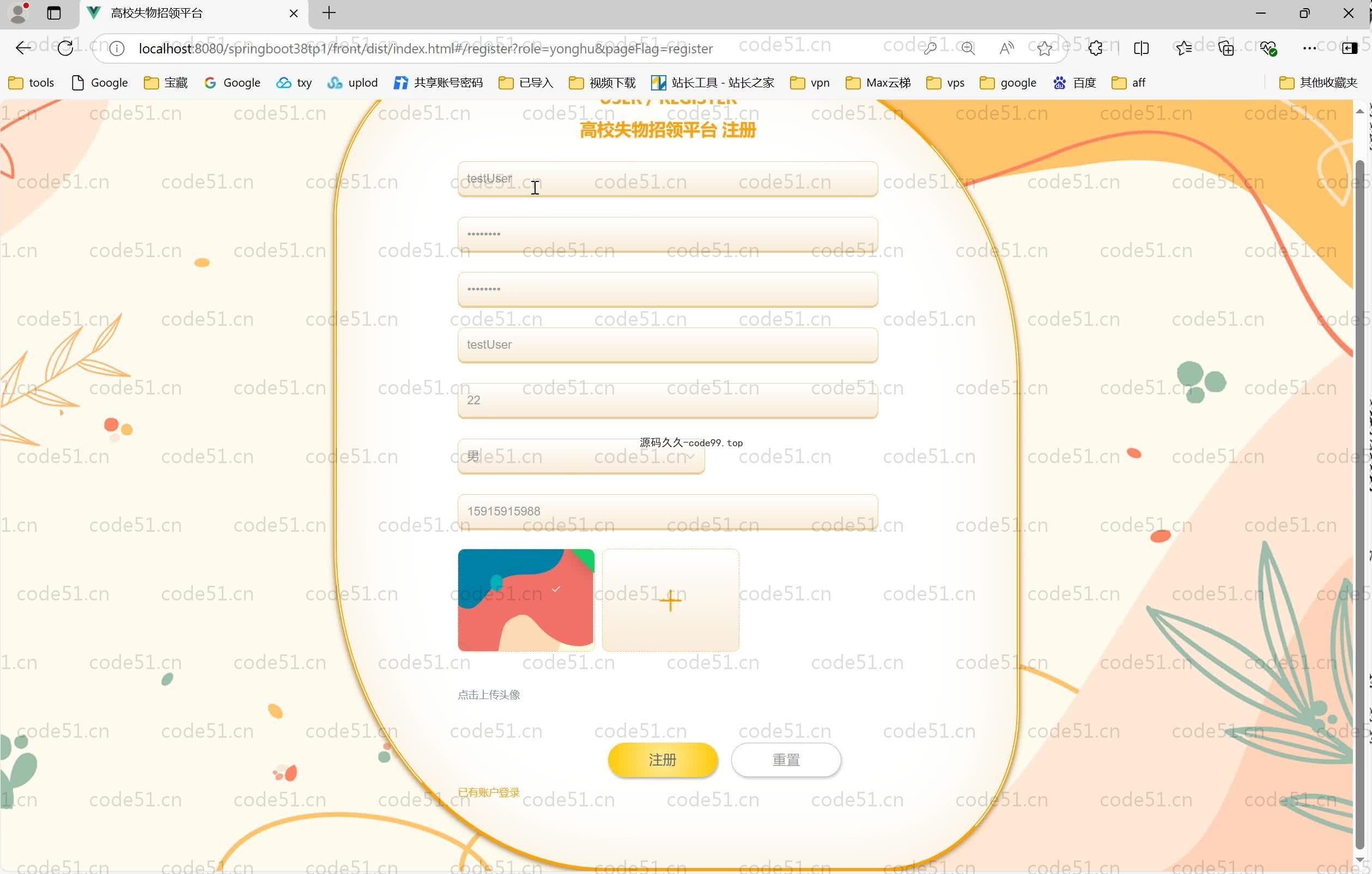Open the browser profile avatar
Viewport: 1372px width, 874px height.
[x=19, y=13]
